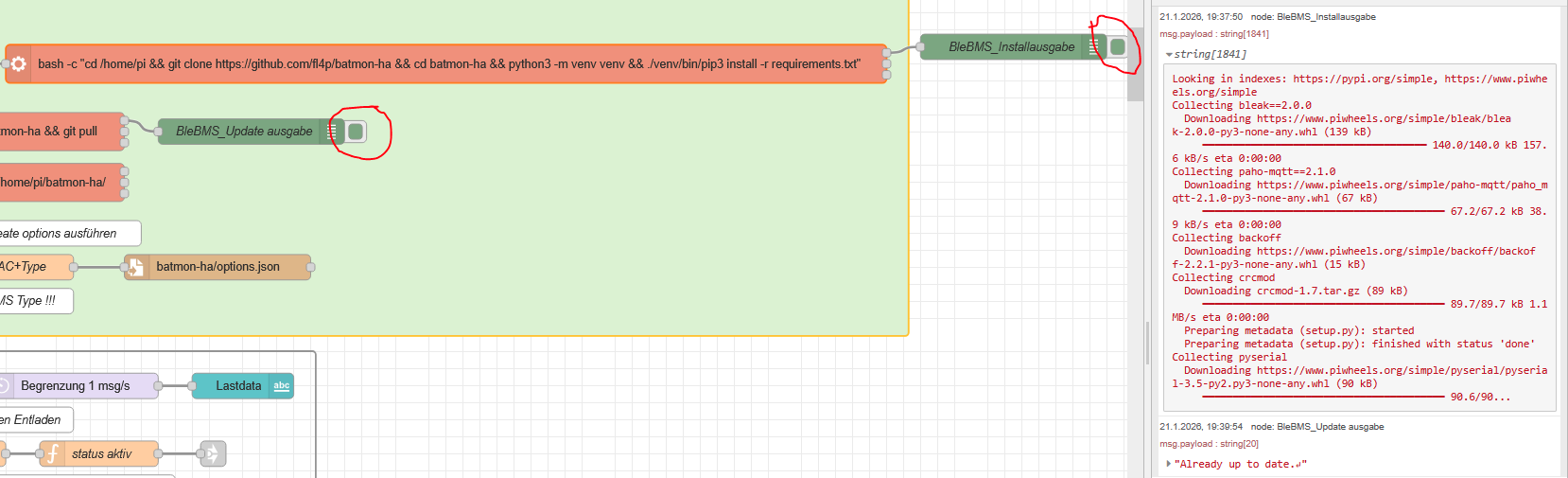The width and height of the screenshot is (1568, 478).
Task: Click node: BleBMS_Update ausgabe in debug header
Action: (x=1316, y=427)
